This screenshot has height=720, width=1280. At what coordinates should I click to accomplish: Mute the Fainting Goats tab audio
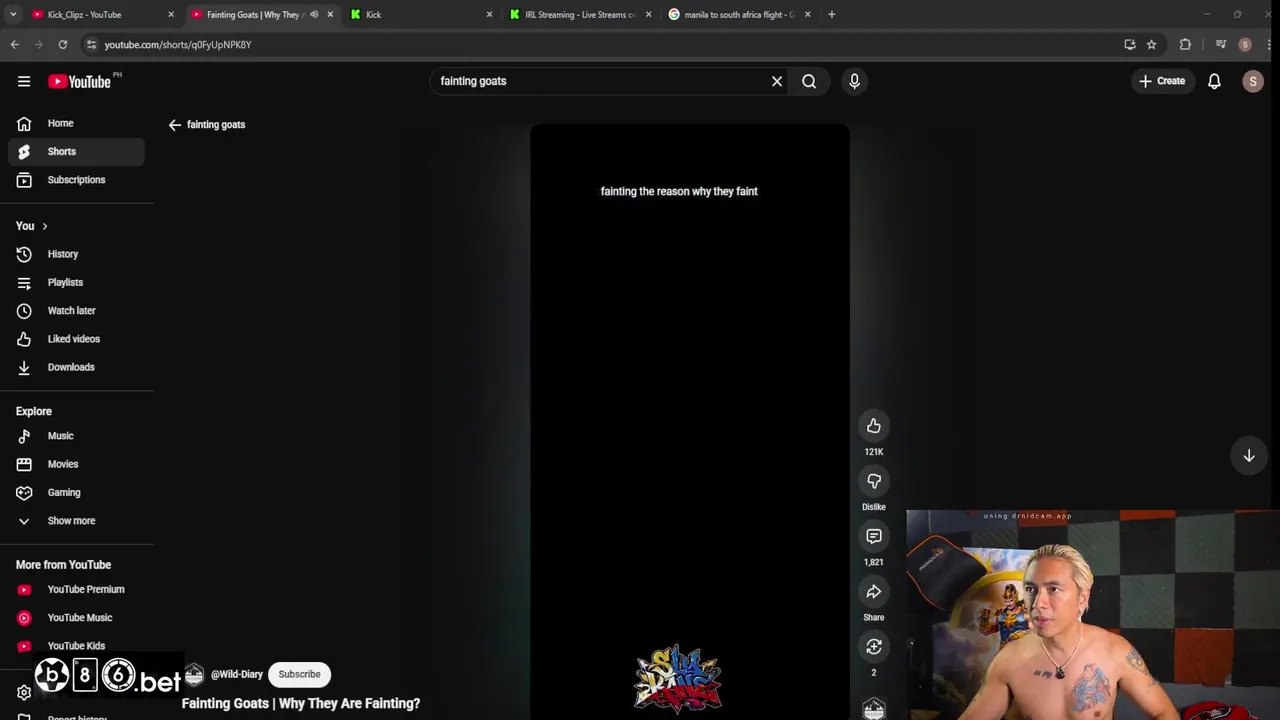coord(314,15)
